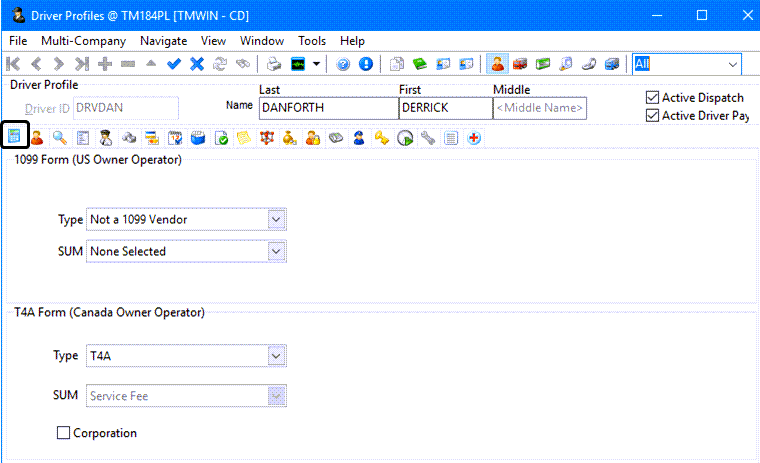Open the Multi-Company menu

pos(83,41)
